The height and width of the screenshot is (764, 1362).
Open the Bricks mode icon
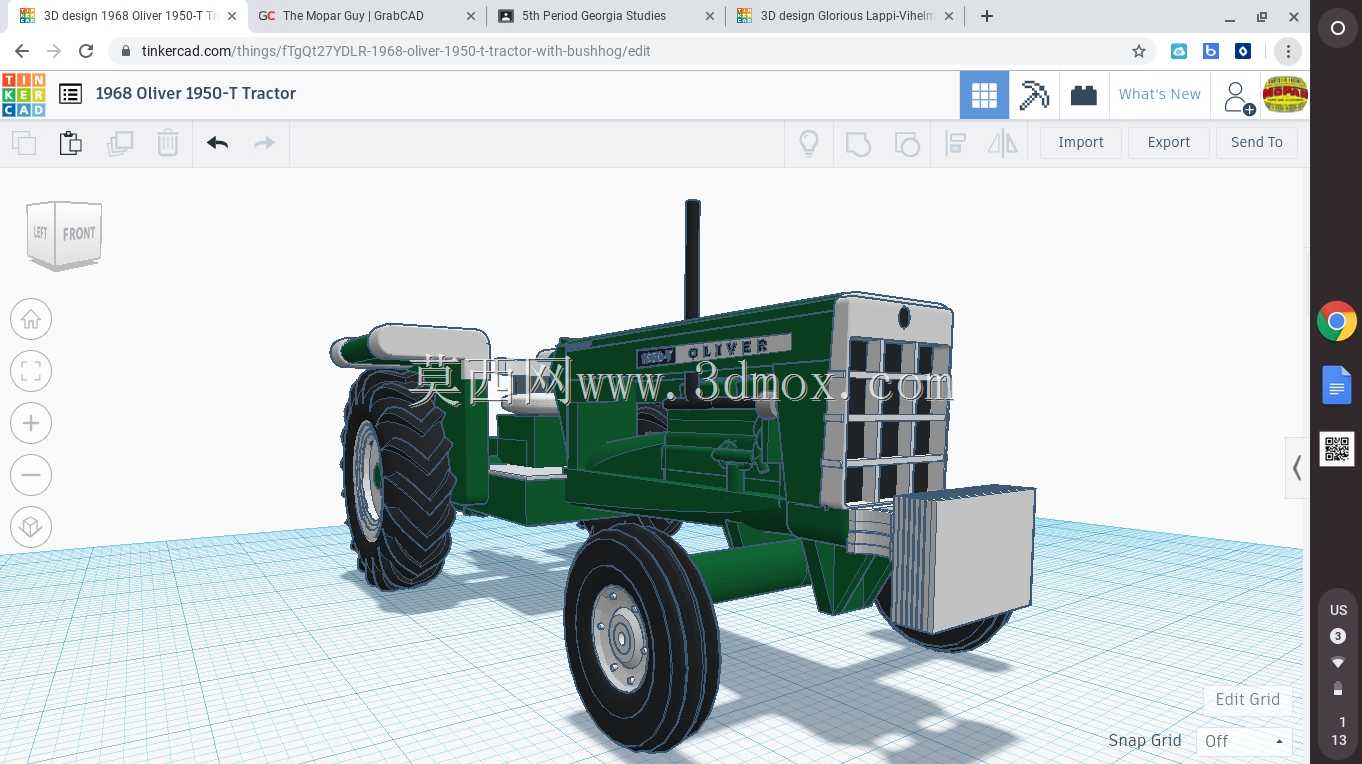click(x=1083, y=95)
